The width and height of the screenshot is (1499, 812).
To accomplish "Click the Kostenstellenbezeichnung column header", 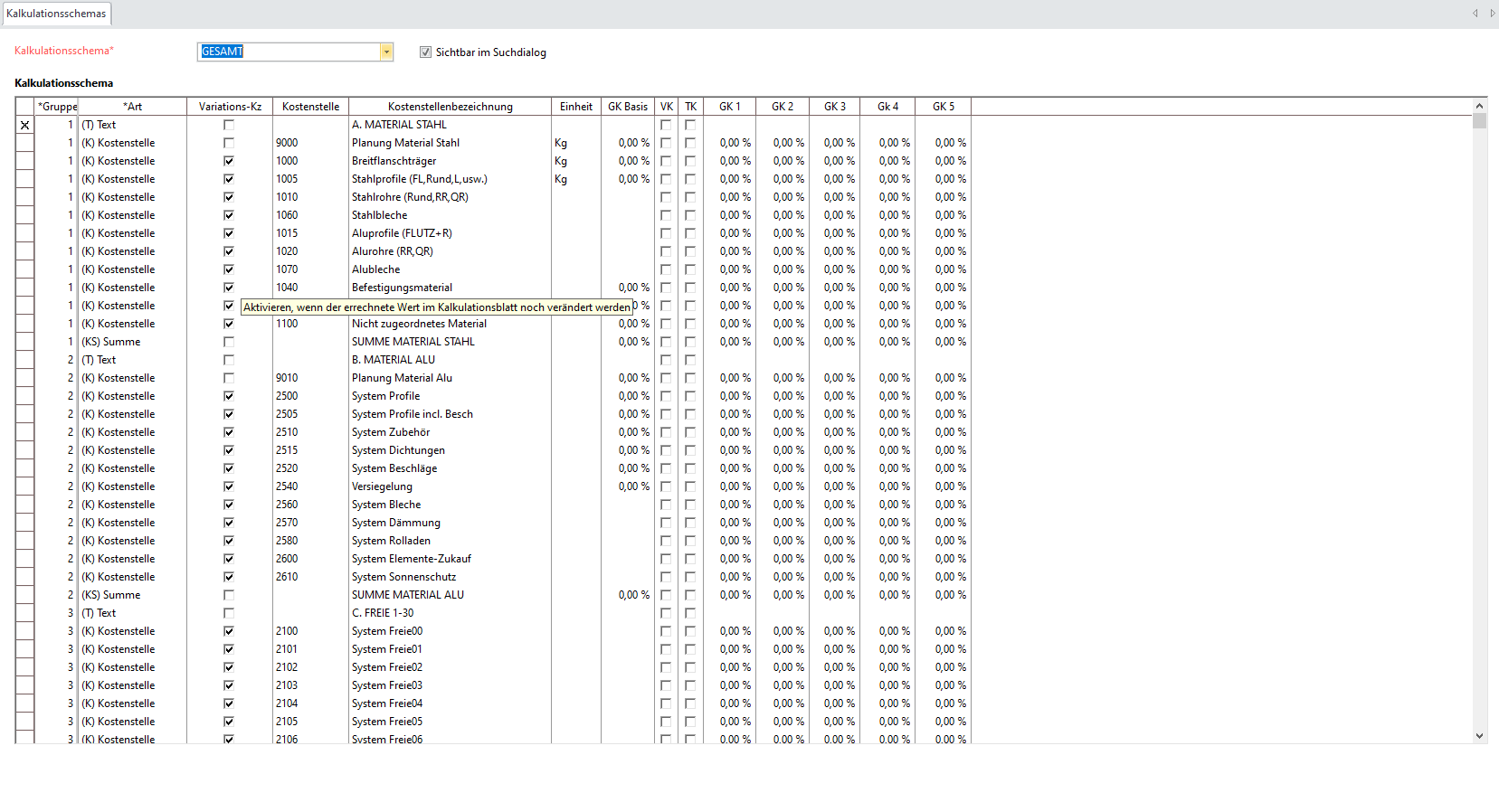I will [450, 107].
